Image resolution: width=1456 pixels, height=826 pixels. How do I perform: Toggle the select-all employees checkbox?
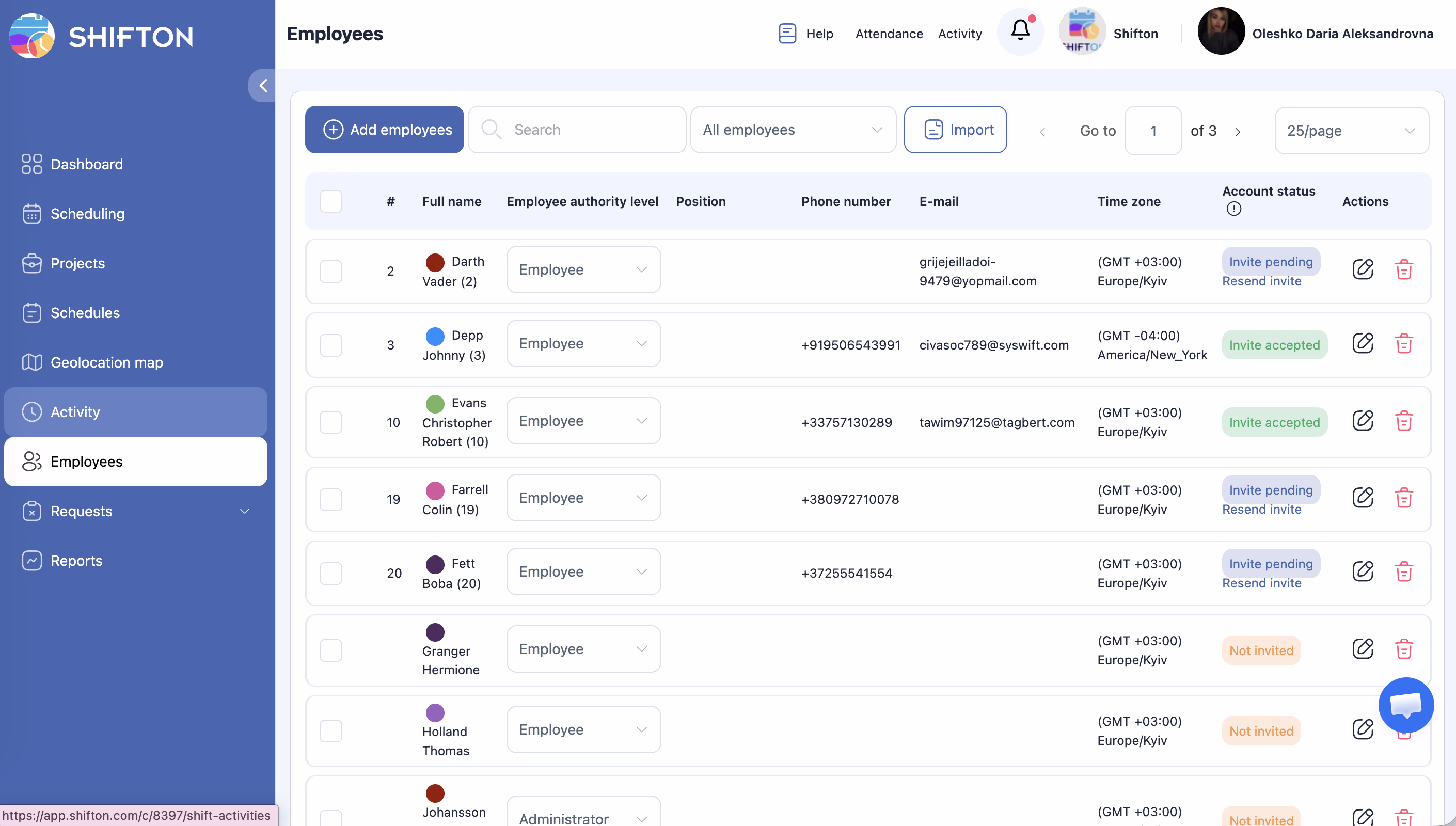pos(330,201)
